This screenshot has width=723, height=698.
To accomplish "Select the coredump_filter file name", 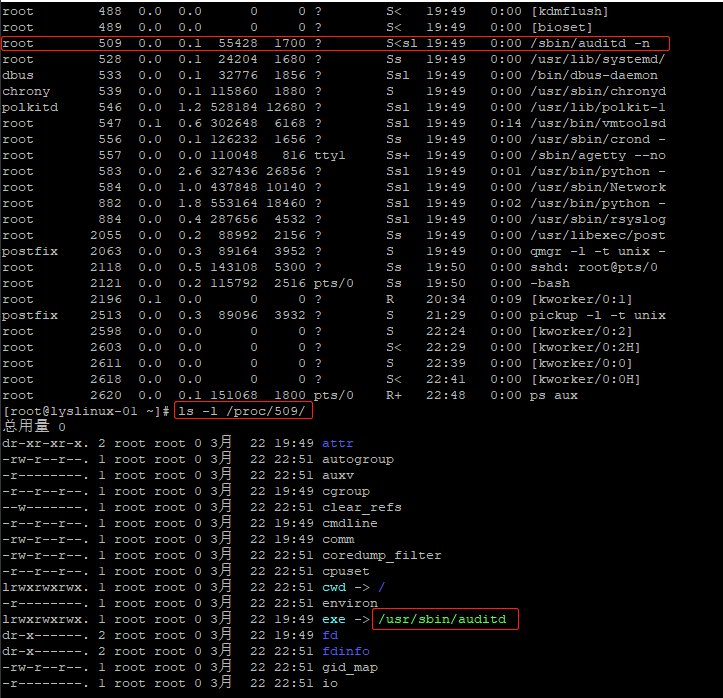I will click(x=381, y=556).
